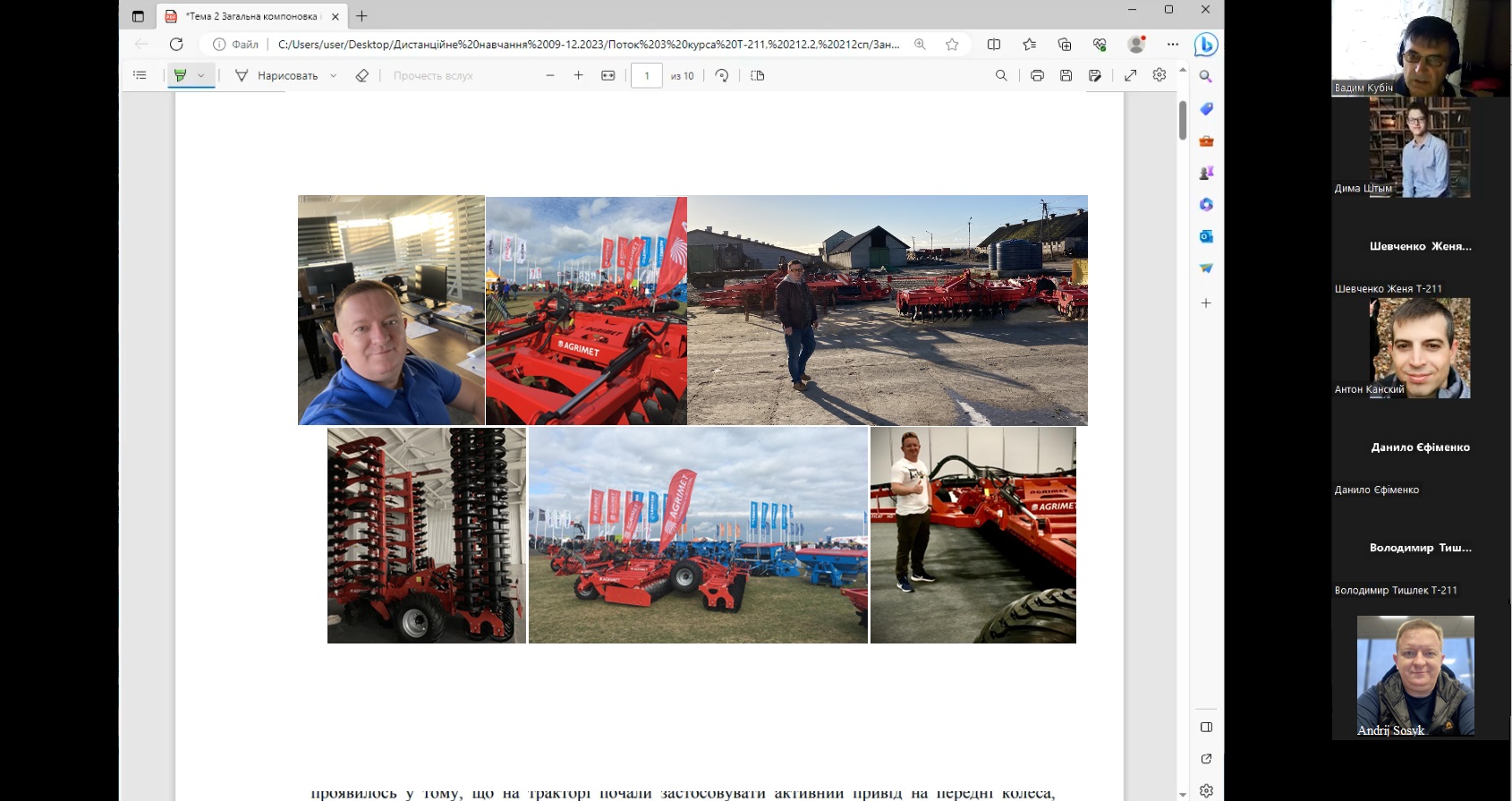The image size is (1512, 801).
Task: Zoom in with the plus button
Action: (x=579, y=76)
